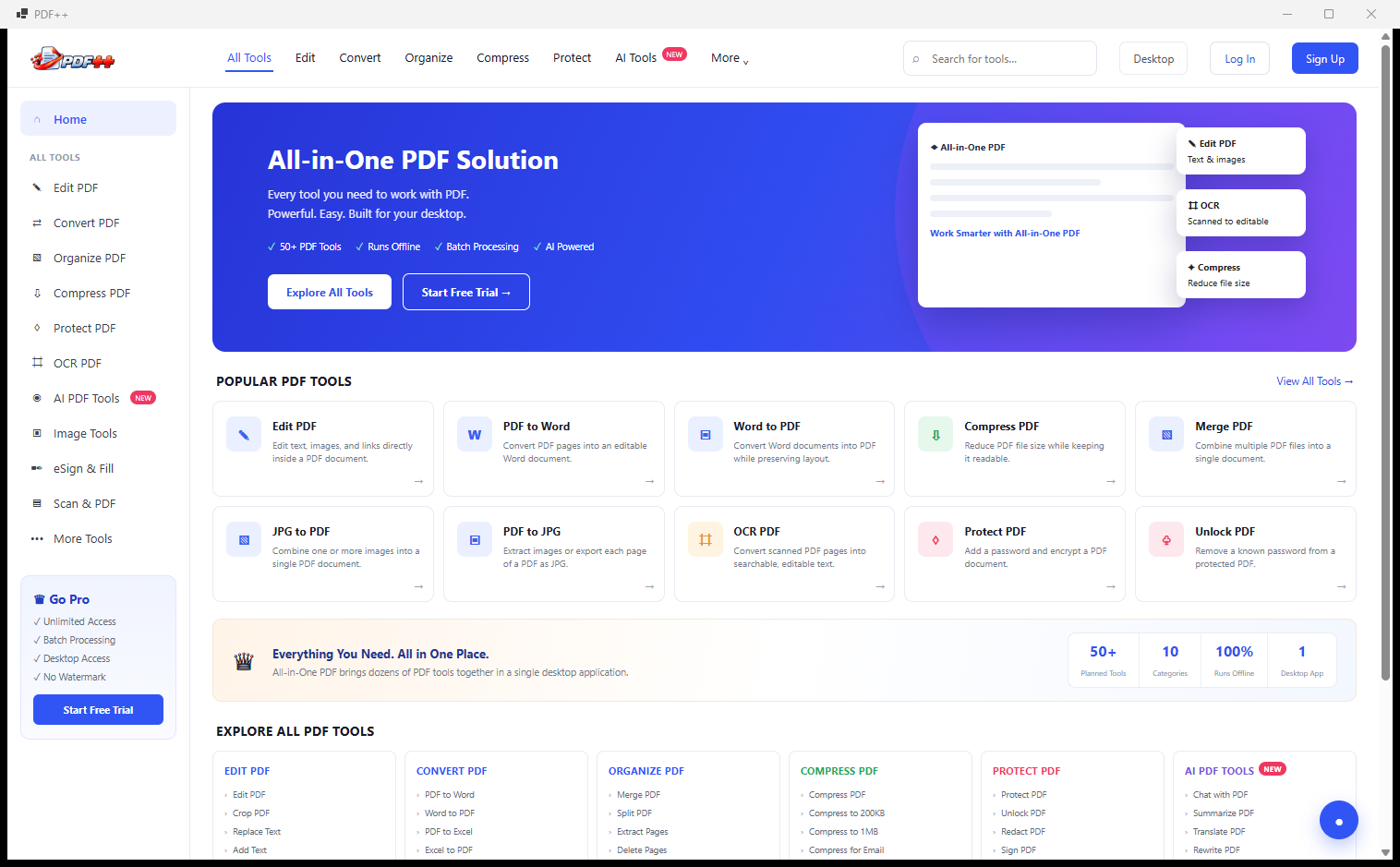Image resolution: width=1400 pixels, height=867 pixels.
Task: Click the View All Tools link
Action: click(x=1315, y=381)
